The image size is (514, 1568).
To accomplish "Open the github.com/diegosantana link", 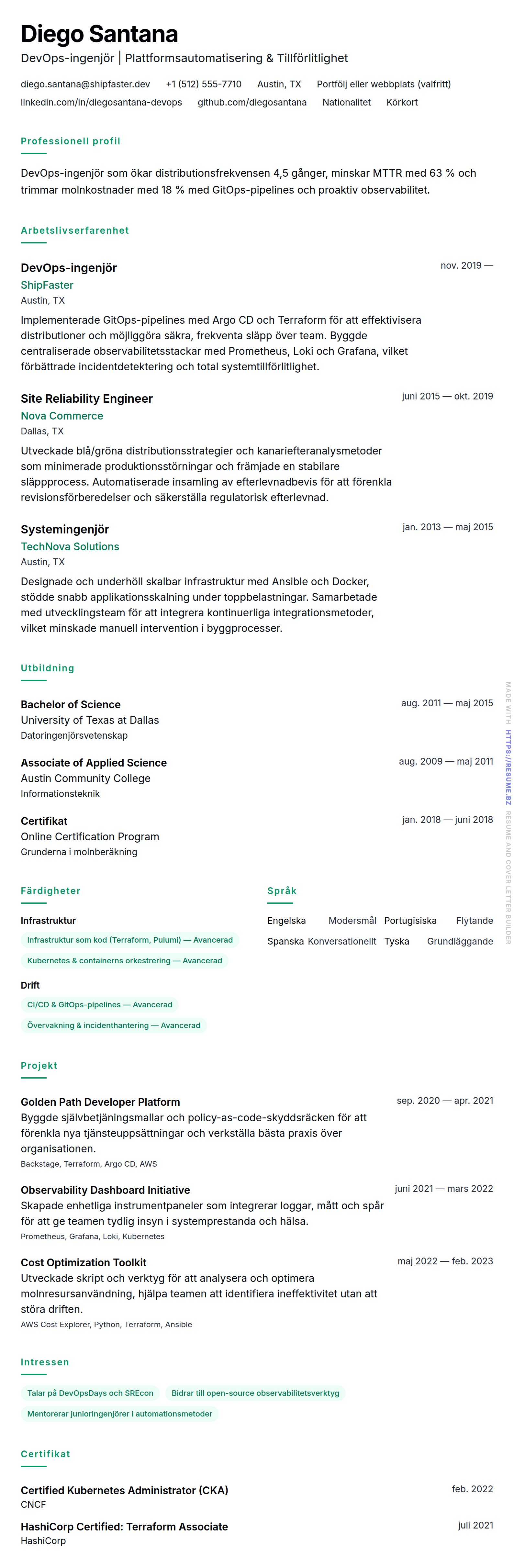I will coord(251,102).
